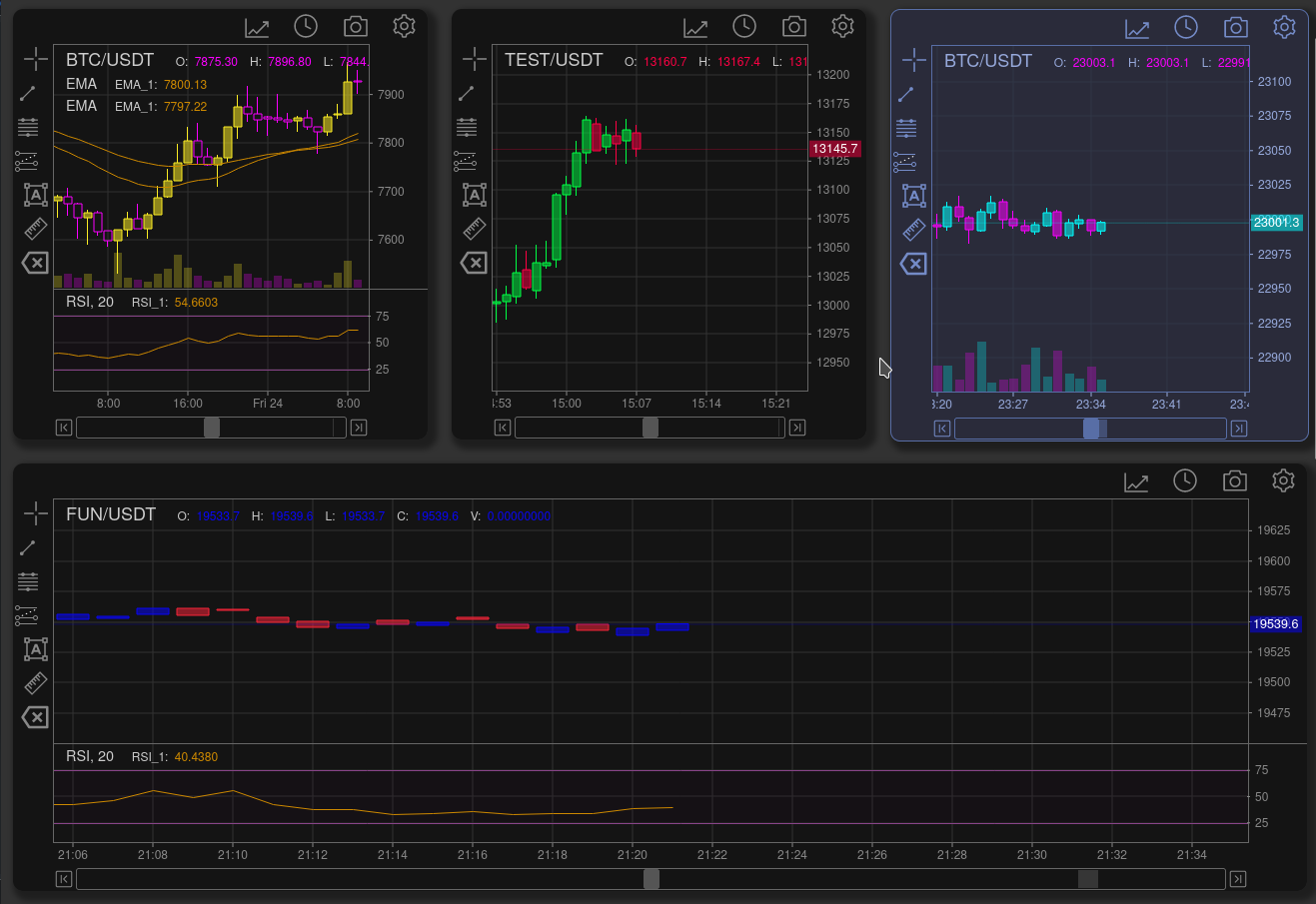
Task: Open indicators menu in top-right BTC/USDT chart
Action: [x=1137, y=29]
